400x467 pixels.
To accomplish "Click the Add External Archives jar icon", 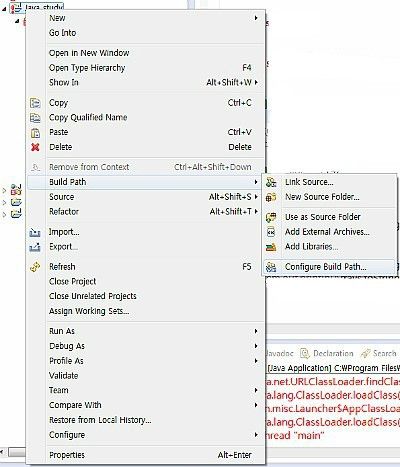I will coord(271,232).
